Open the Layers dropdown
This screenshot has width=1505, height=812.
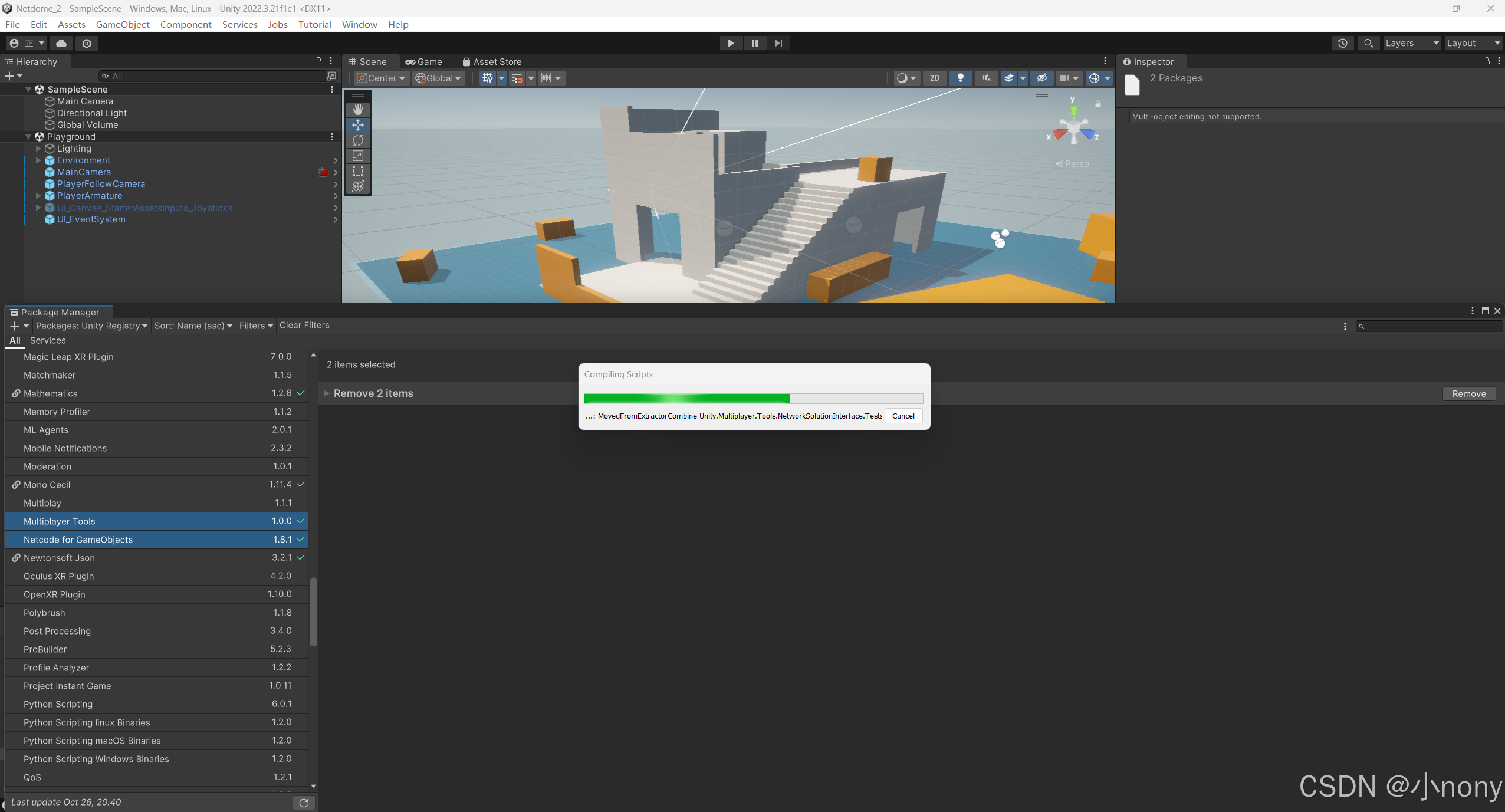point(1412,43)
